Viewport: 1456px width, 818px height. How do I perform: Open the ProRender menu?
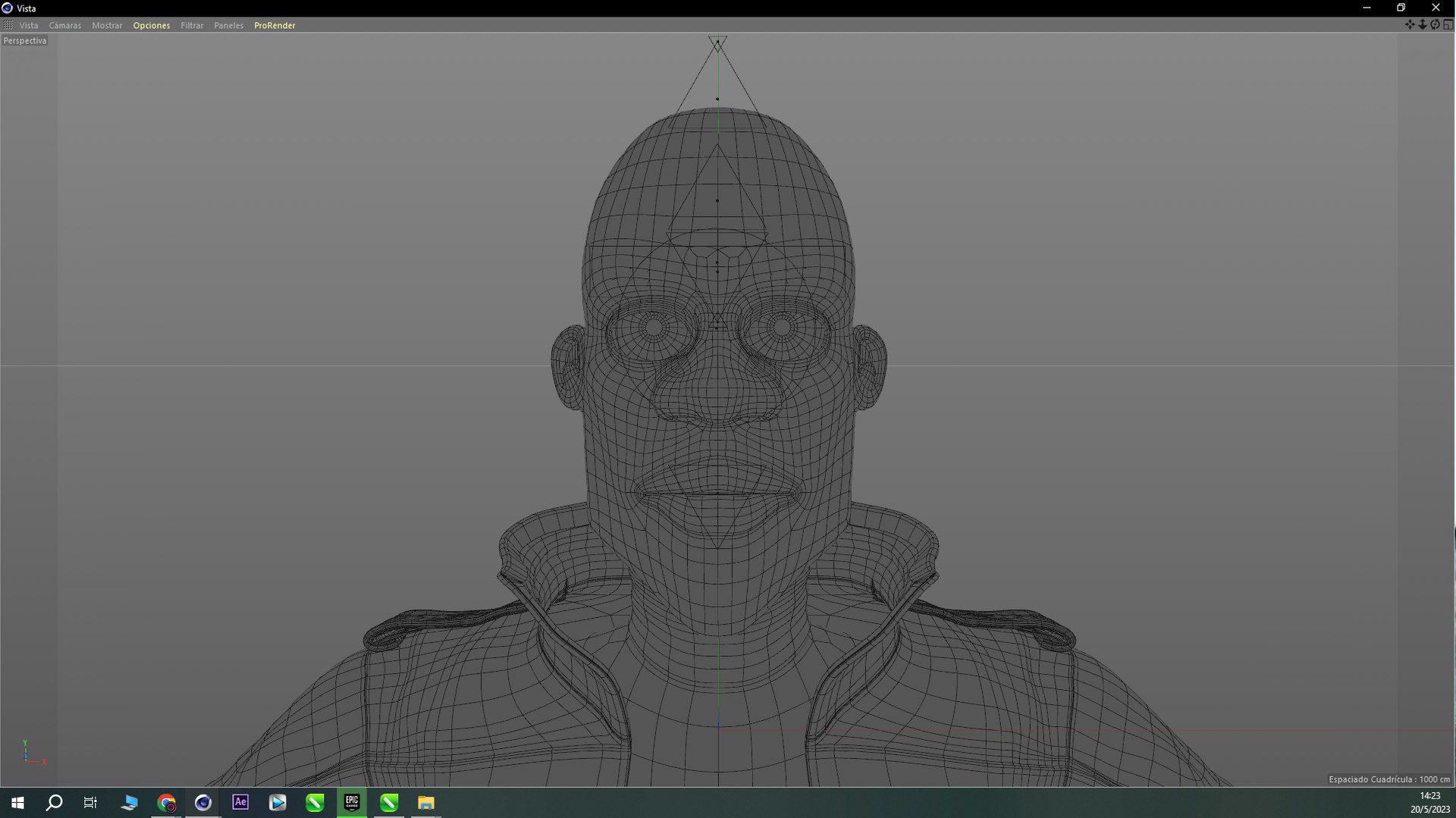click(x=275, y=25)
